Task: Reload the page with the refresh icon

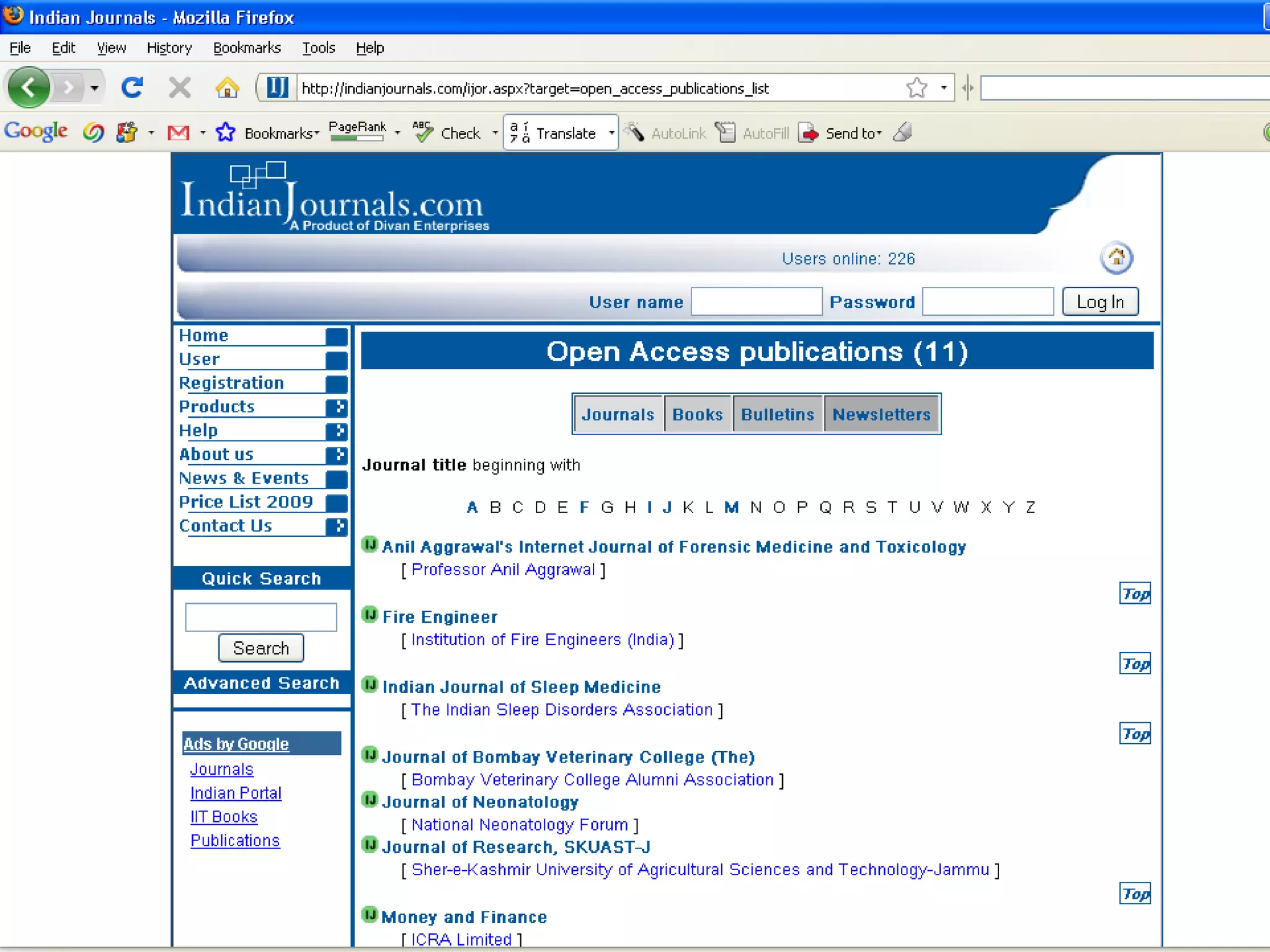Action: click(x=132, y=88)
